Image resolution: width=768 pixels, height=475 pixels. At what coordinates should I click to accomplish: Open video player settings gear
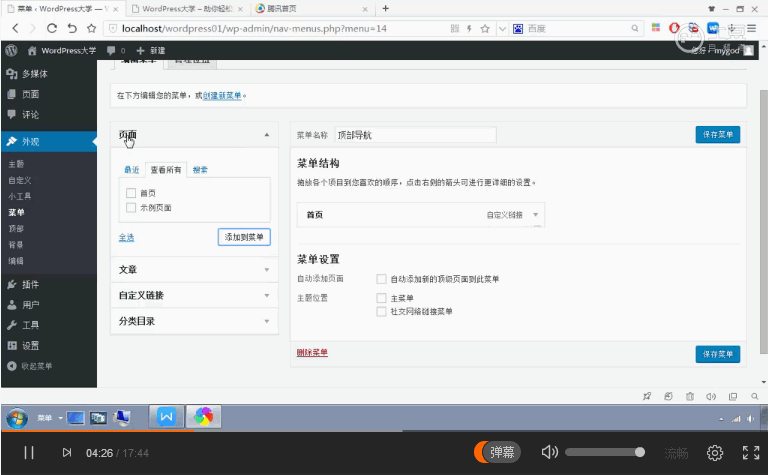pos(715,453)
